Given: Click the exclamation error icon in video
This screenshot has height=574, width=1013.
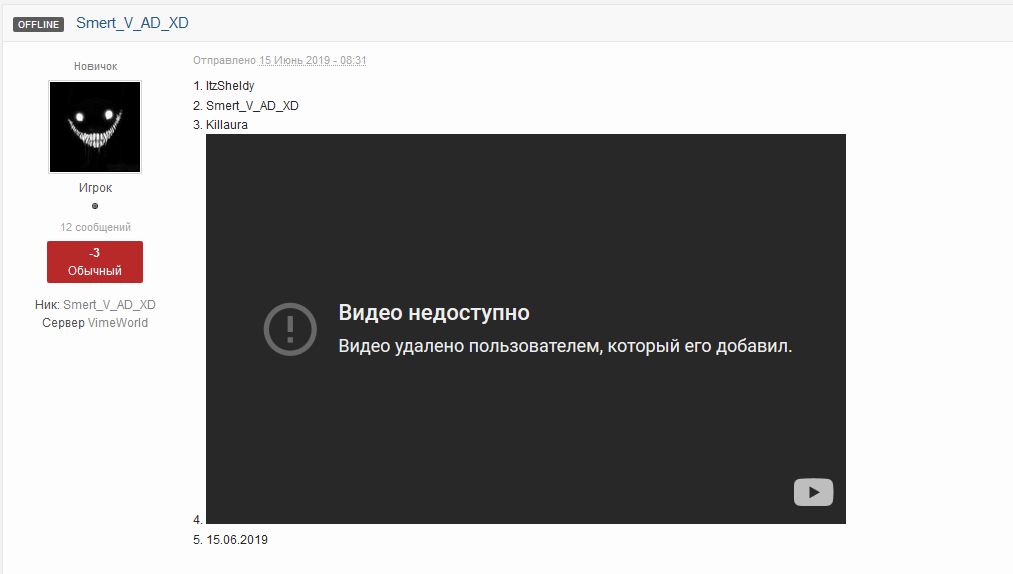Looking at the screenshot, I should pos(290,328).
